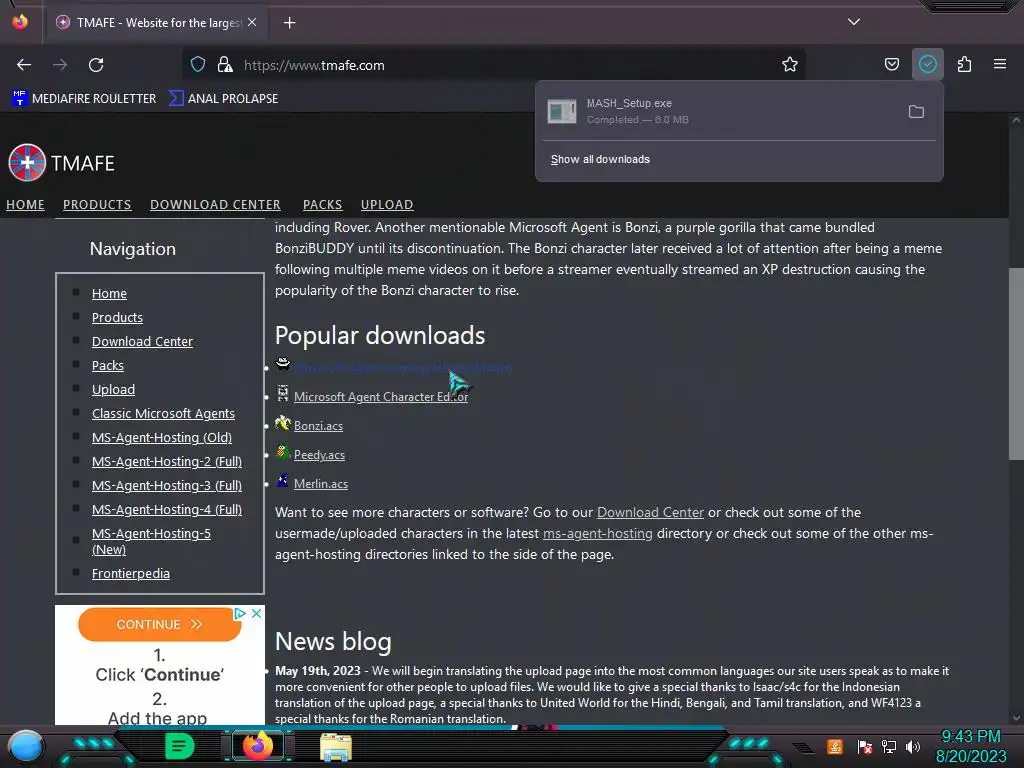Click the Peedy parrot icon

(x=282, y=452)
